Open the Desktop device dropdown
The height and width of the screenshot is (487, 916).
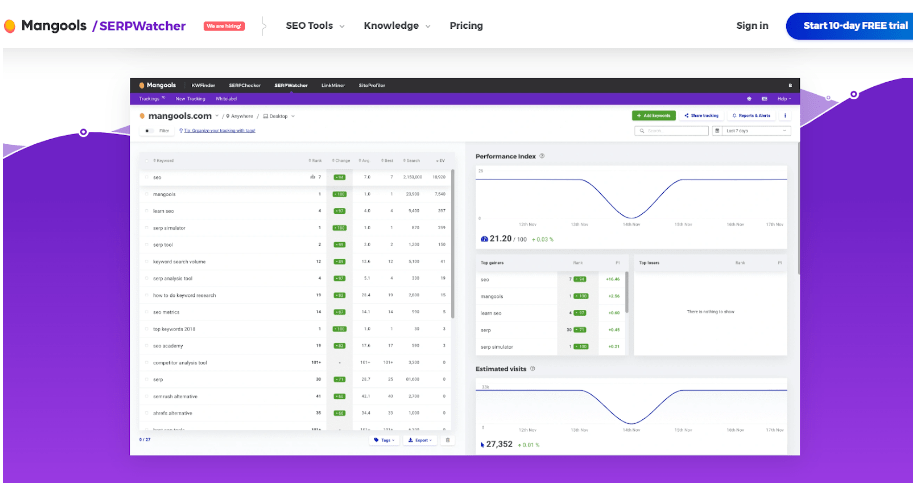(x=279, y=116)
